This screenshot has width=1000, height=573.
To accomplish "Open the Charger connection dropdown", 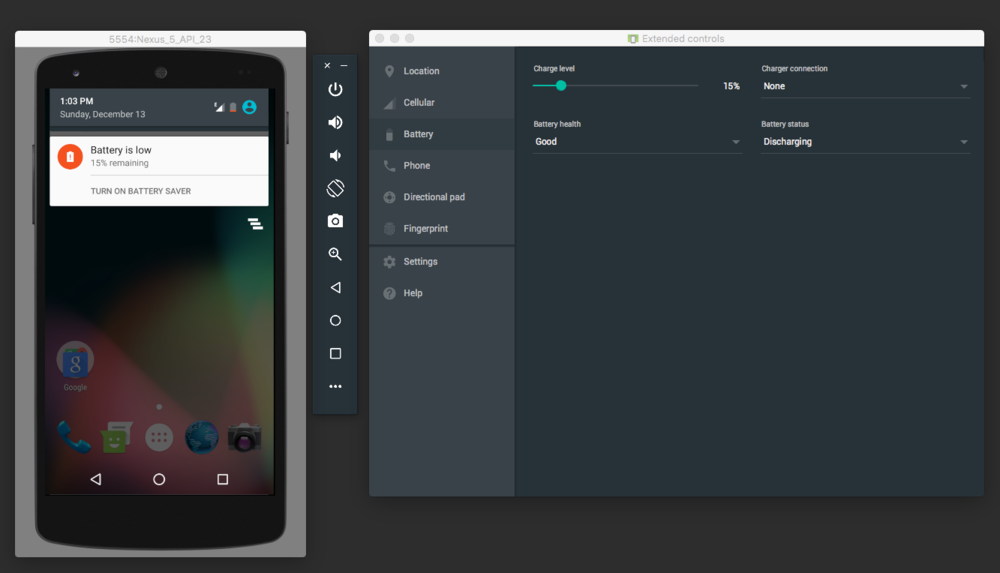I will 865,87.
